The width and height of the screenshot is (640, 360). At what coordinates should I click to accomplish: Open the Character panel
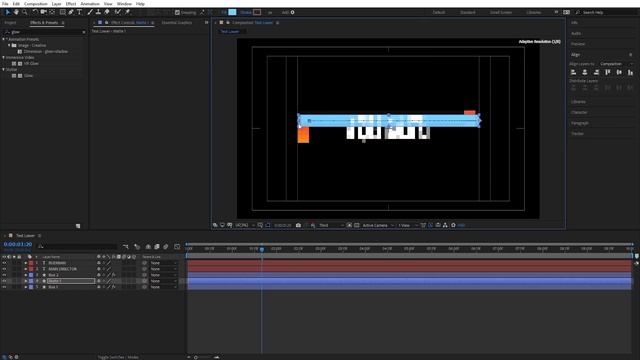[579, 112]
